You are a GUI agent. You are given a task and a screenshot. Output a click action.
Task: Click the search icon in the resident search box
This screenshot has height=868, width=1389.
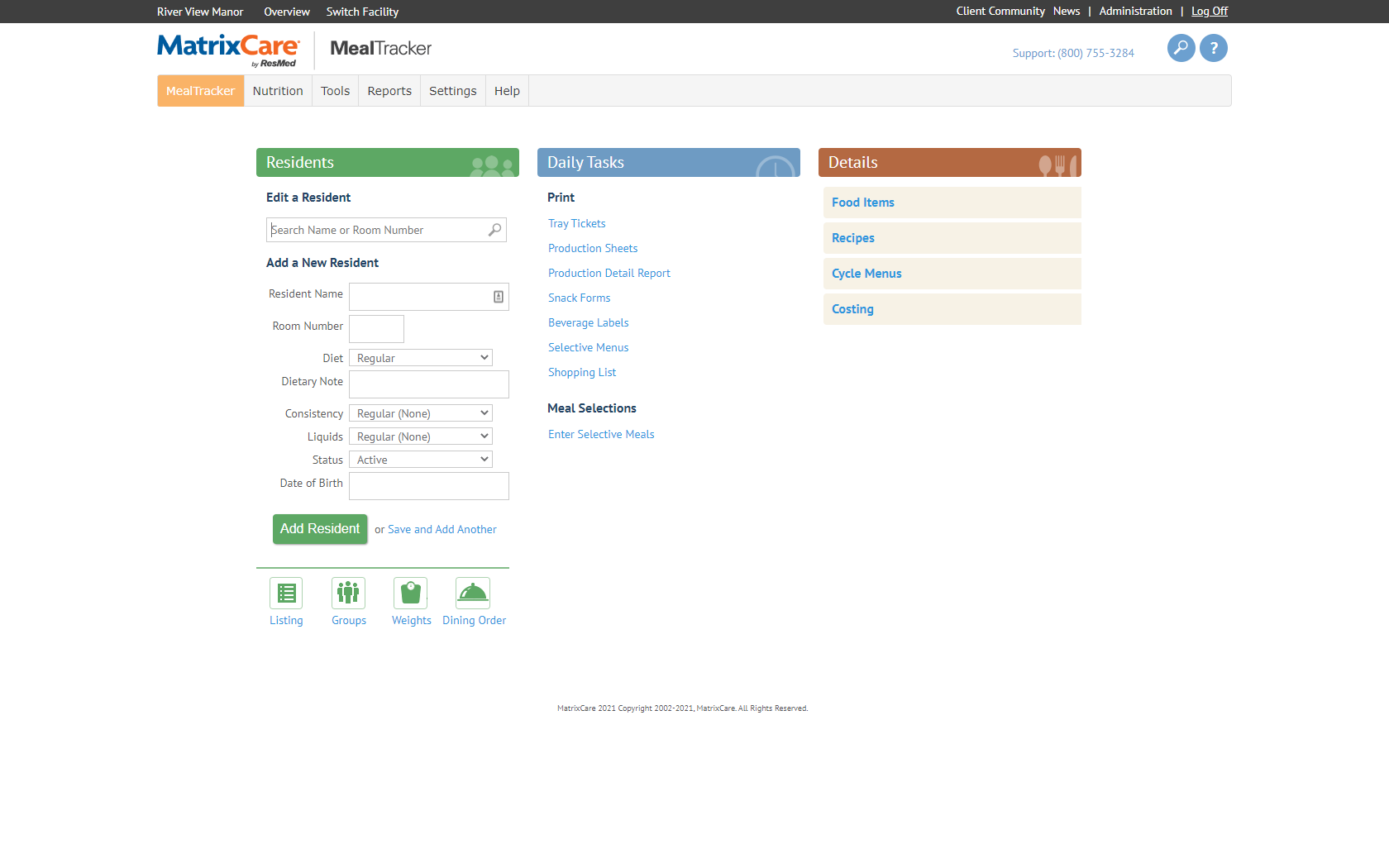point(494,229)
